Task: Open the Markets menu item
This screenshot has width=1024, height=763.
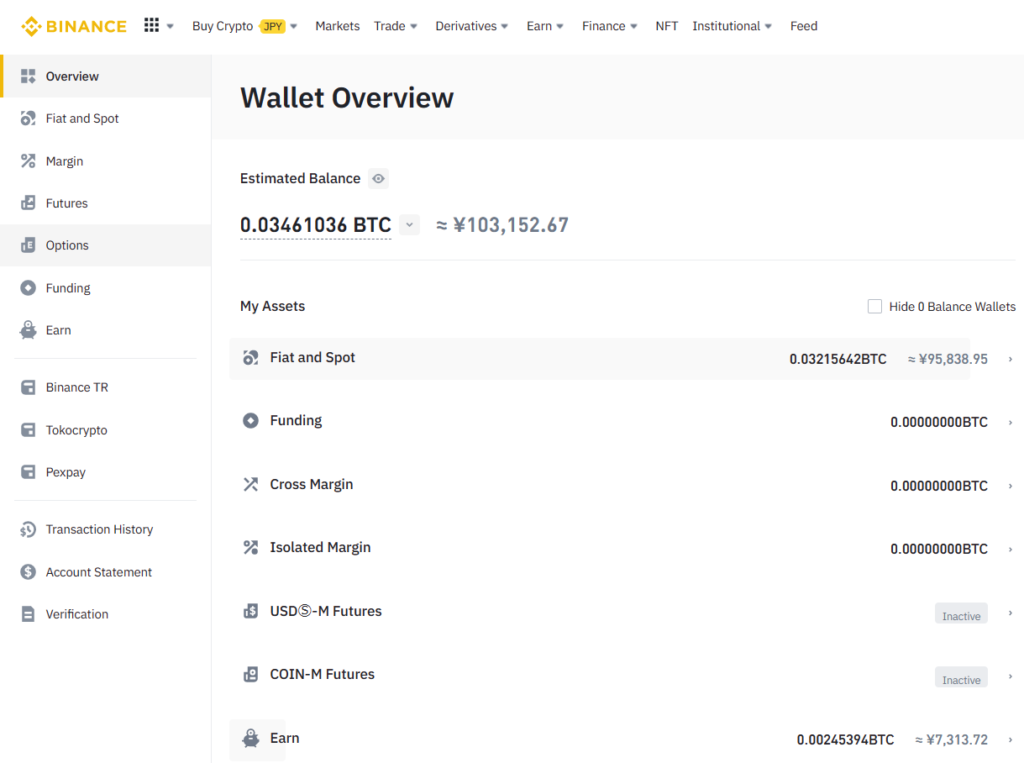Action: pos(337,26)
